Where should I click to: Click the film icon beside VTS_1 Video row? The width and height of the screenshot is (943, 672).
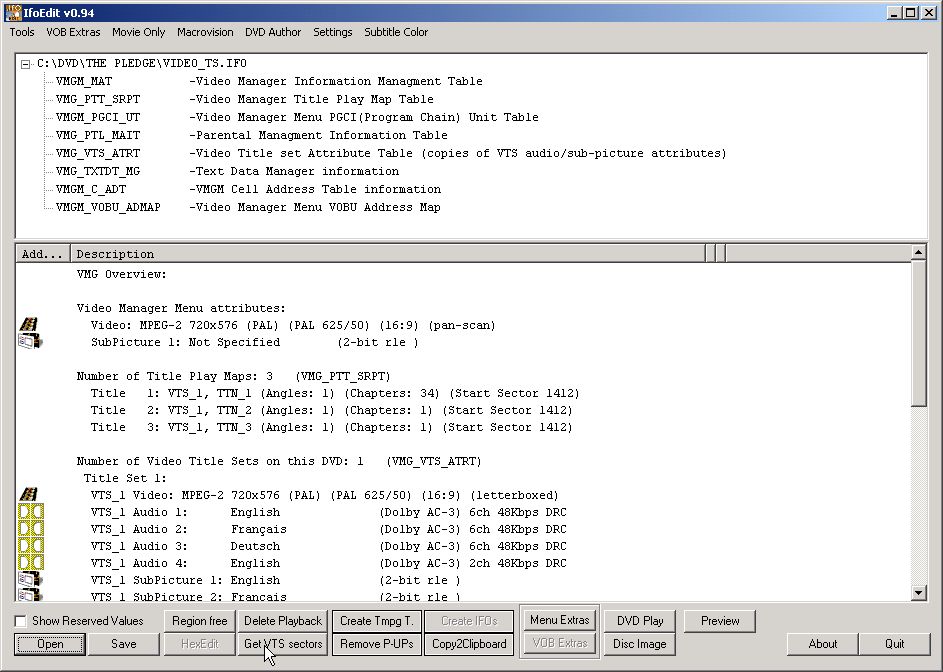(29, 495)
